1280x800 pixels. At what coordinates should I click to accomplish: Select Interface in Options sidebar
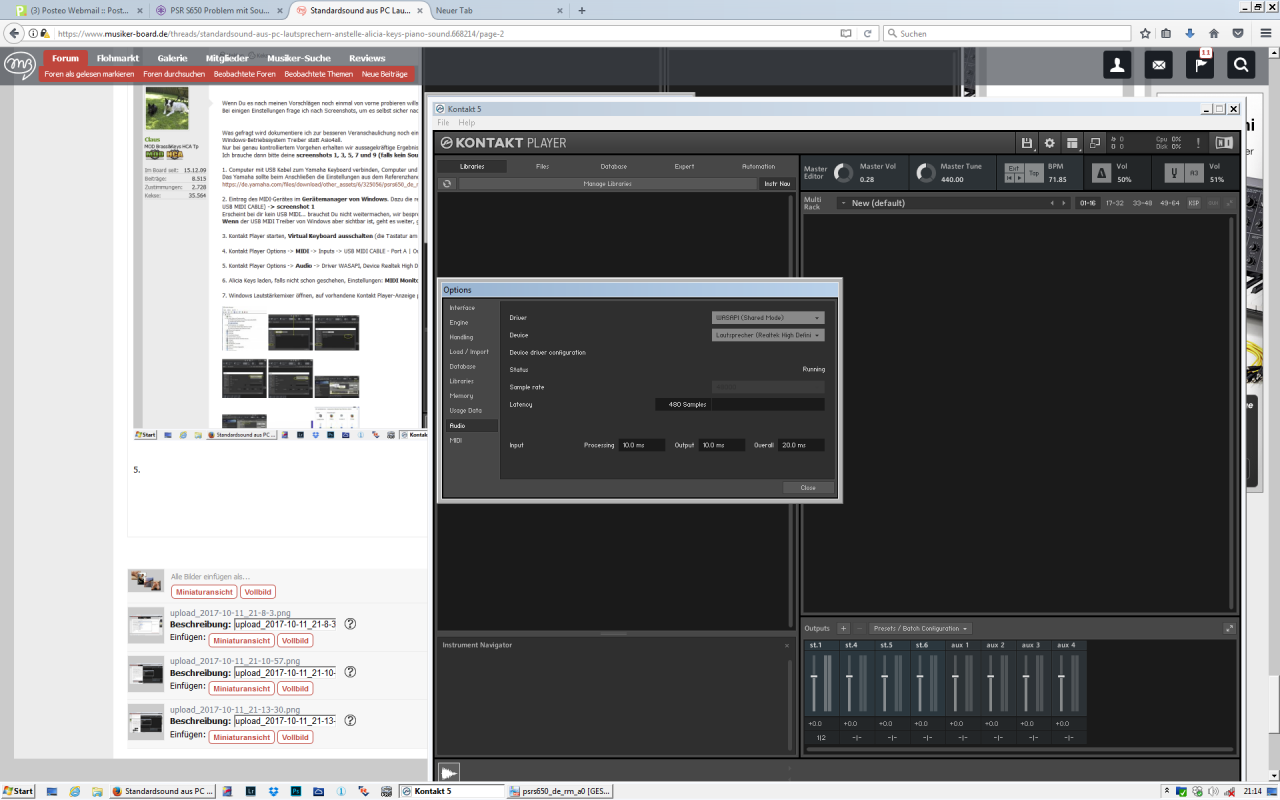[462, 308]
